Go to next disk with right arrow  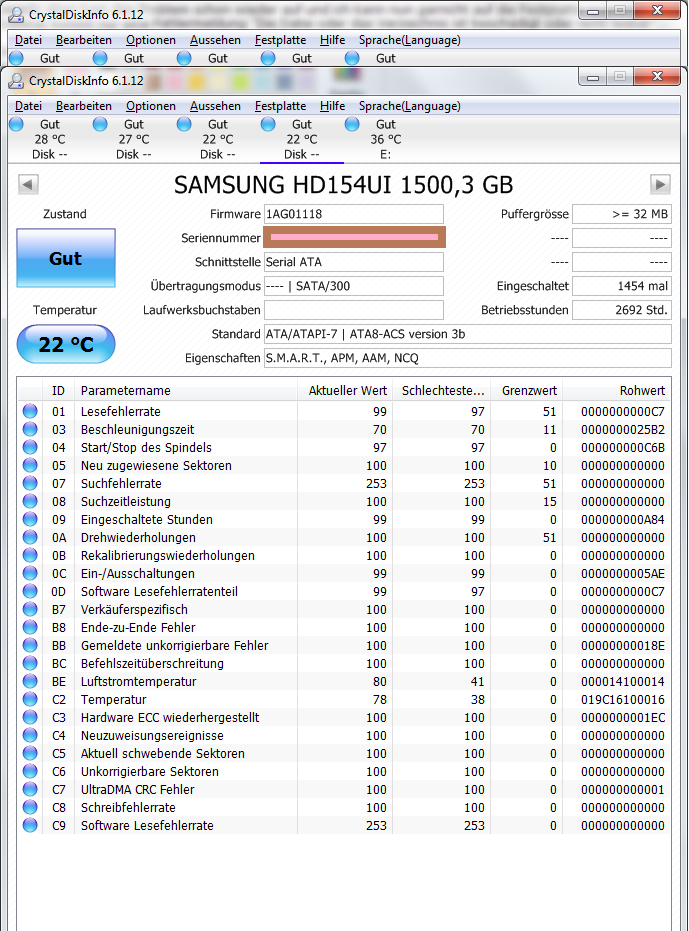click(x=660, y=184)
